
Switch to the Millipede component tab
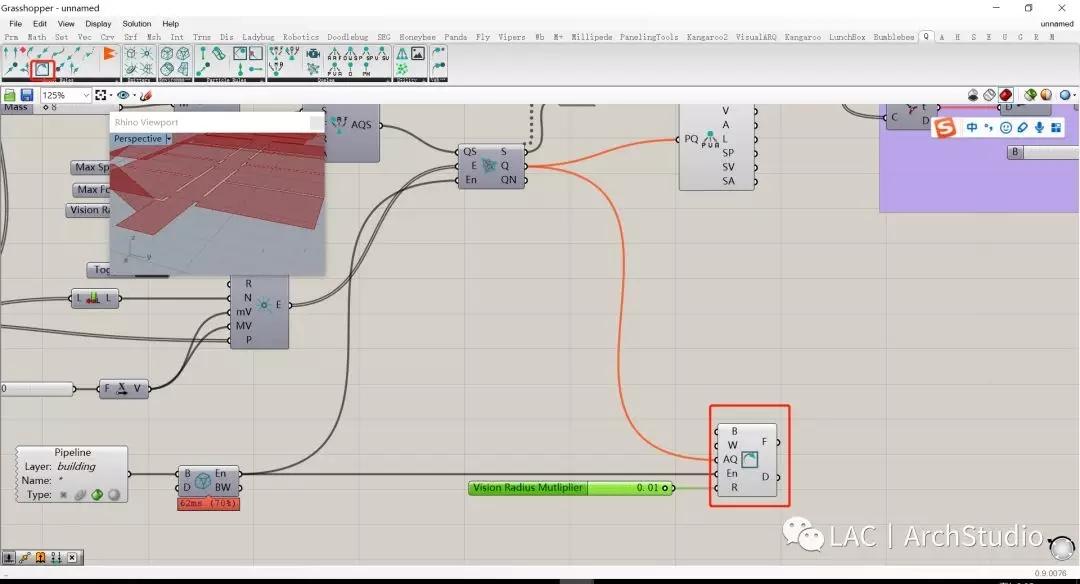pyautogui.click(x=592, y=37)
